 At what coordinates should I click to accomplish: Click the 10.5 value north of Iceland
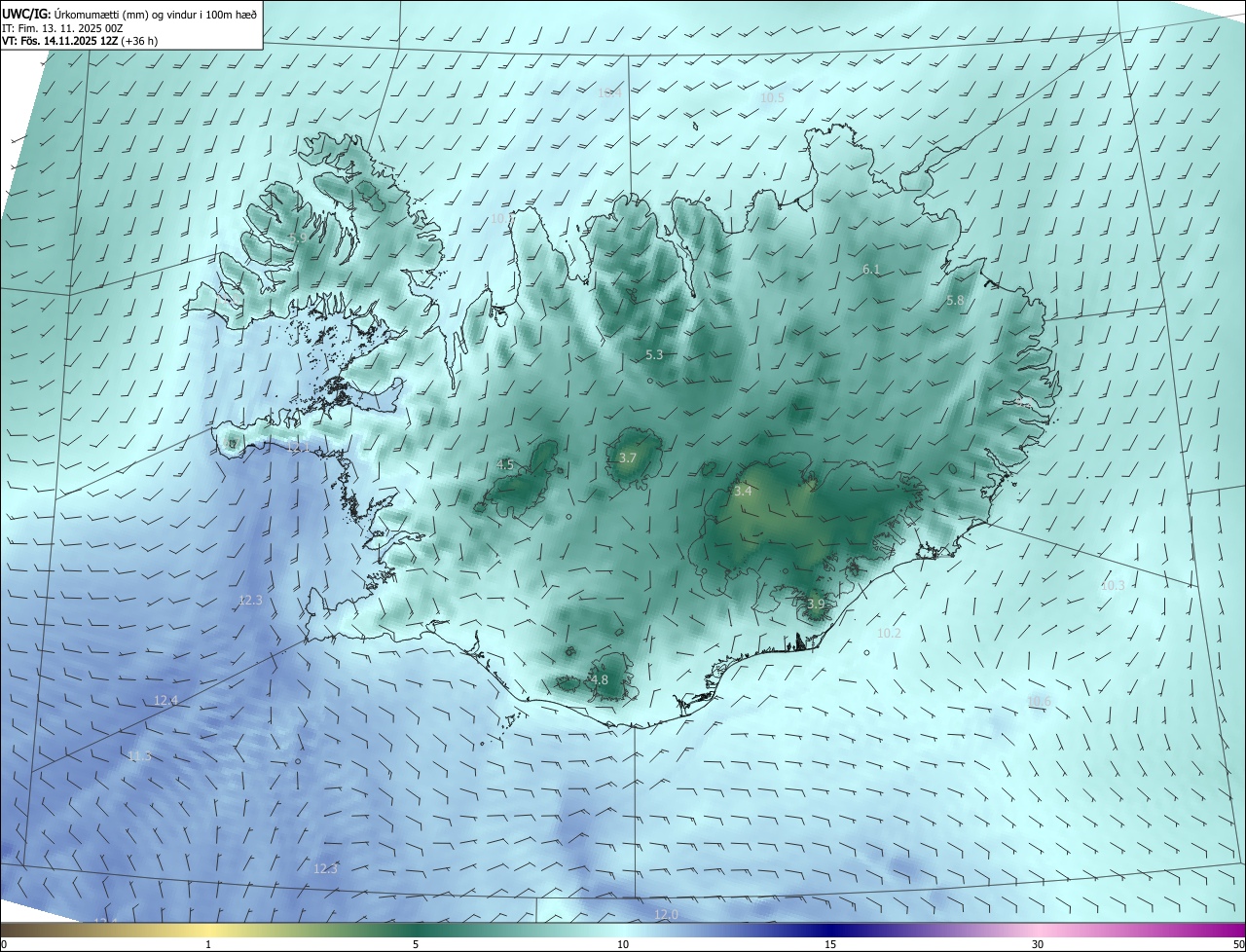coord(772,98)
